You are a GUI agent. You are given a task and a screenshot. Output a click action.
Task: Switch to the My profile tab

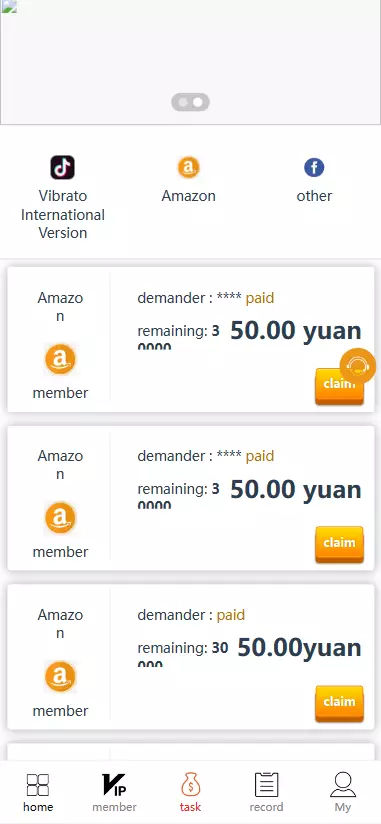click(343, 792)
